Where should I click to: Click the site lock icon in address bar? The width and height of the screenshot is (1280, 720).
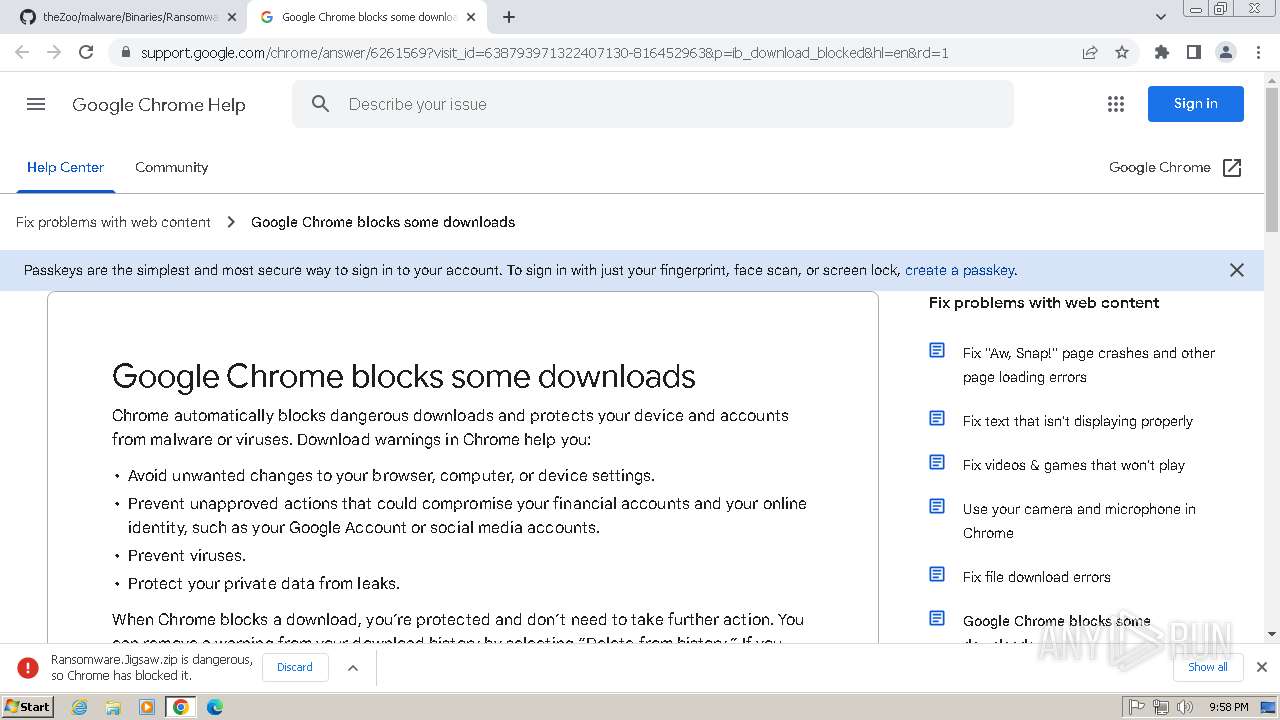pos(125,52)
